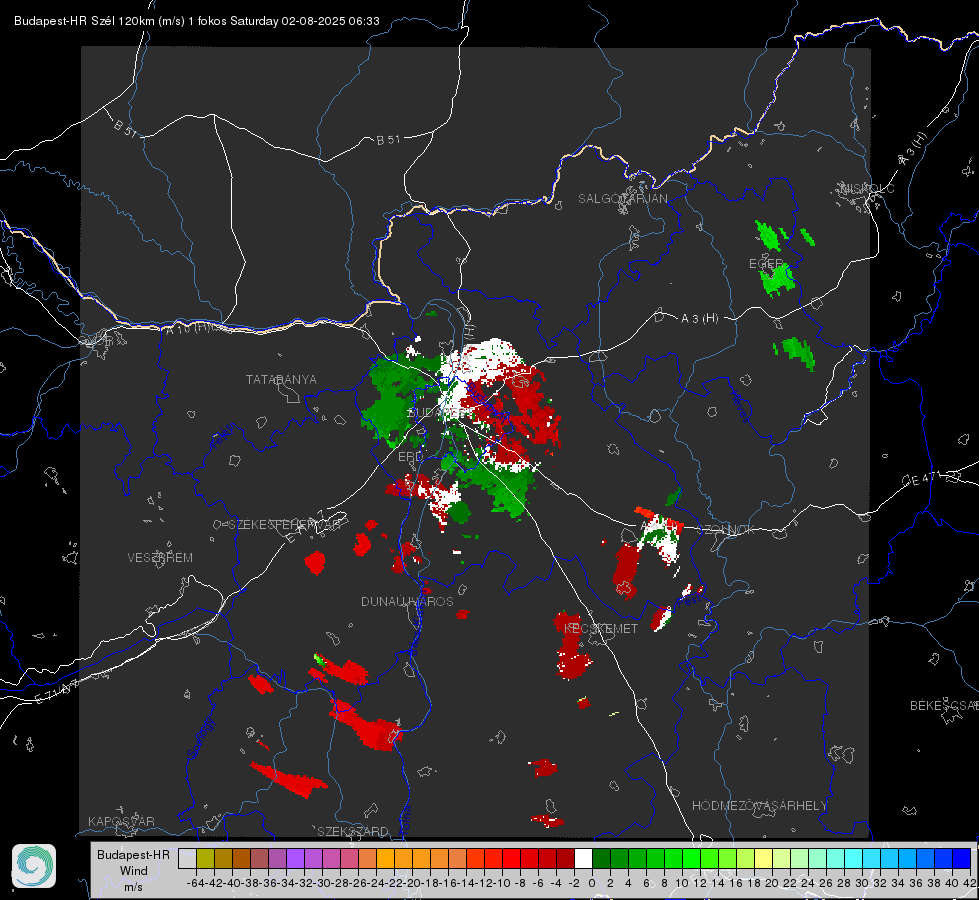Select the light gray first swatch of legend
This screenshot has height=900, width=979.
coord(187,858)
